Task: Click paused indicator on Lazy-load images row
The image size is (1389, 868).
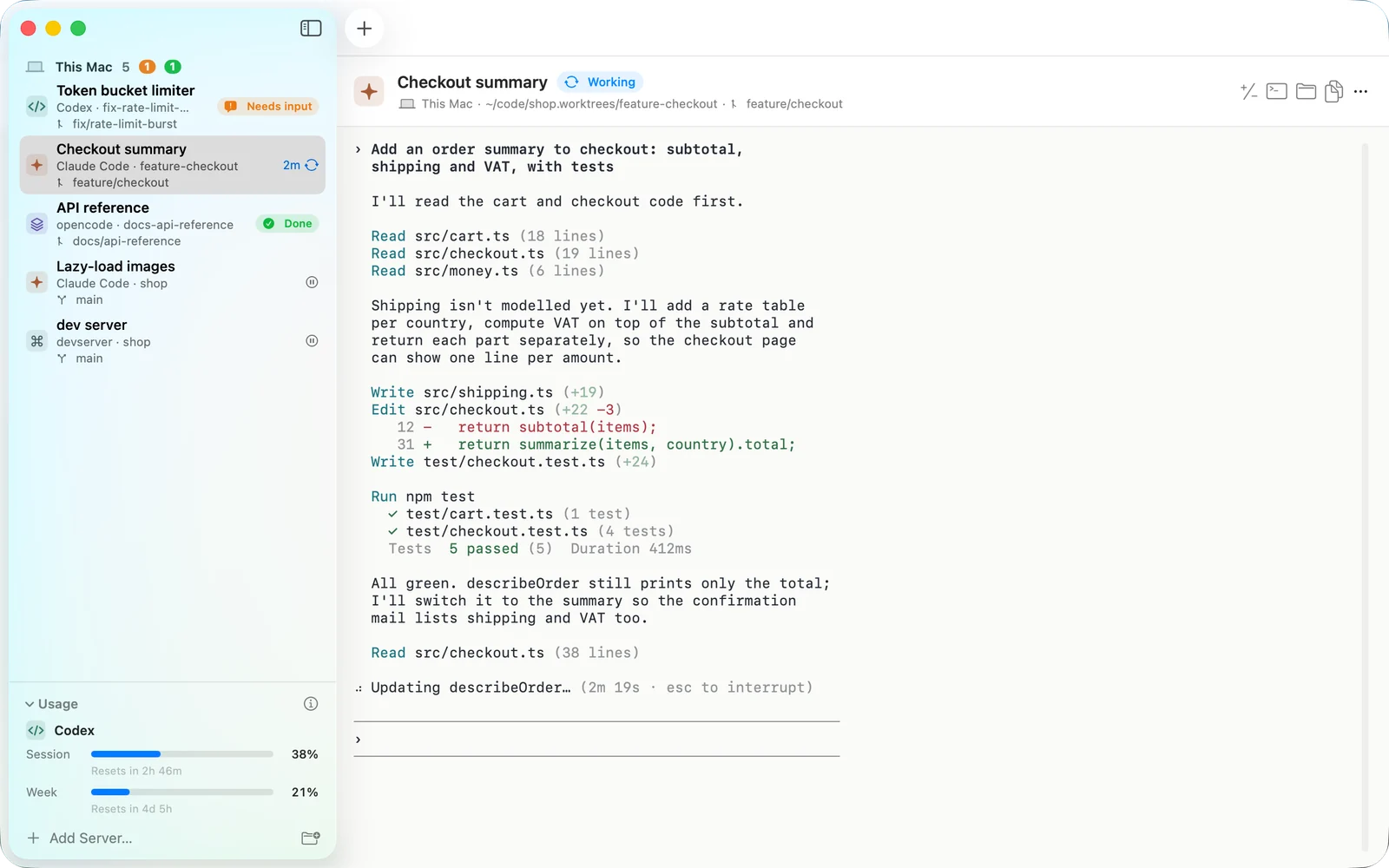Action: pos(312,282)
